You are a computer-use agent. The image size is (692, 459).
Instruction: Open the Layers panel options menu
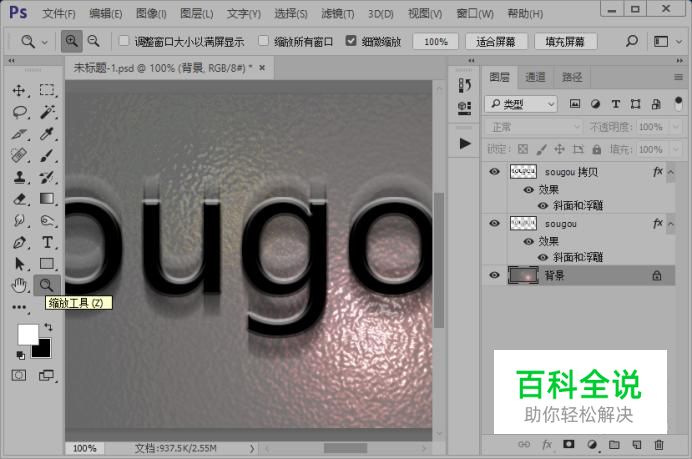coord(678,77)
